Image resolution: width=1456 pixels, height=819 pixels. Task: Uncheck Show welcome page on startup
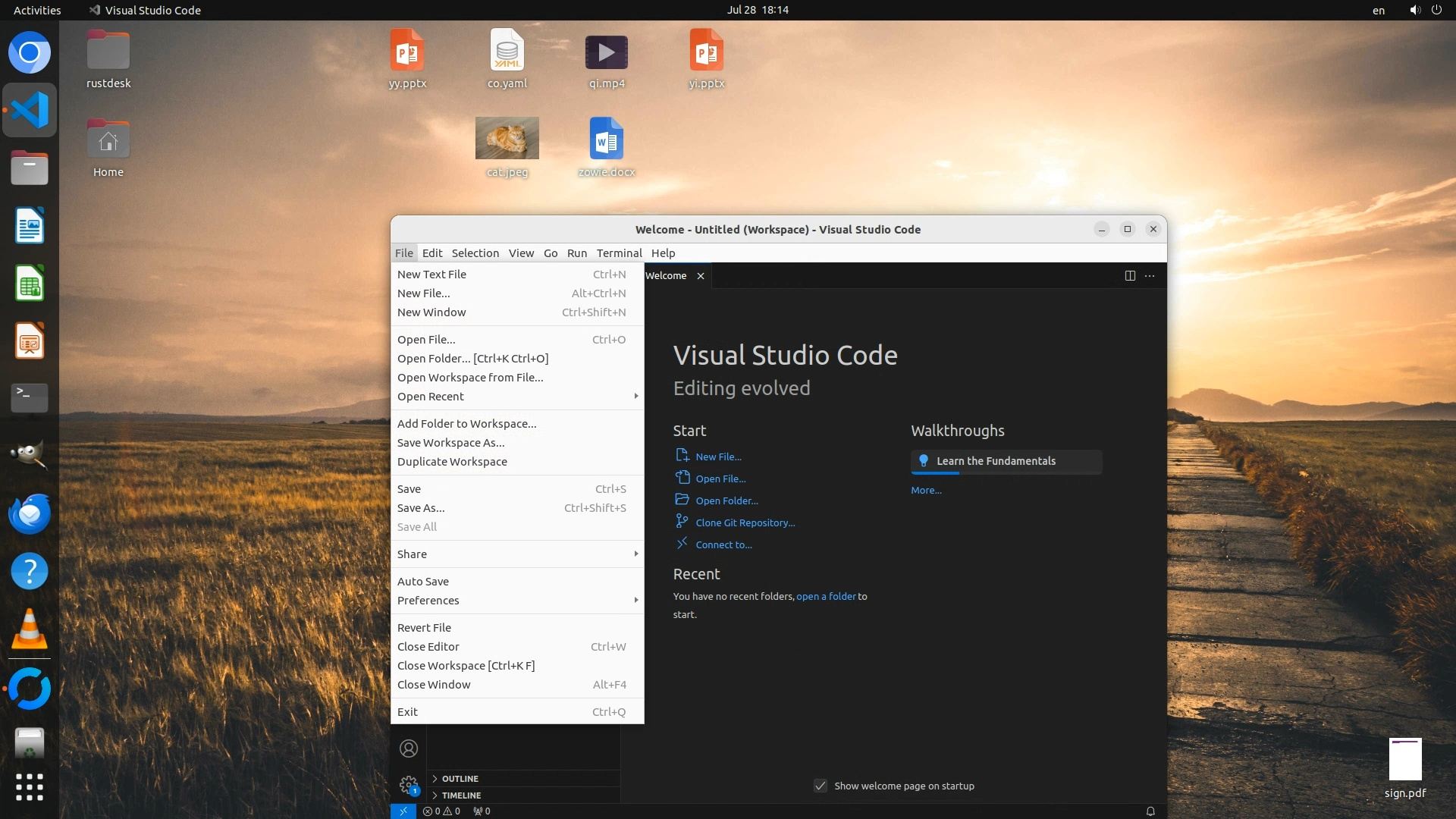(820, 786)
